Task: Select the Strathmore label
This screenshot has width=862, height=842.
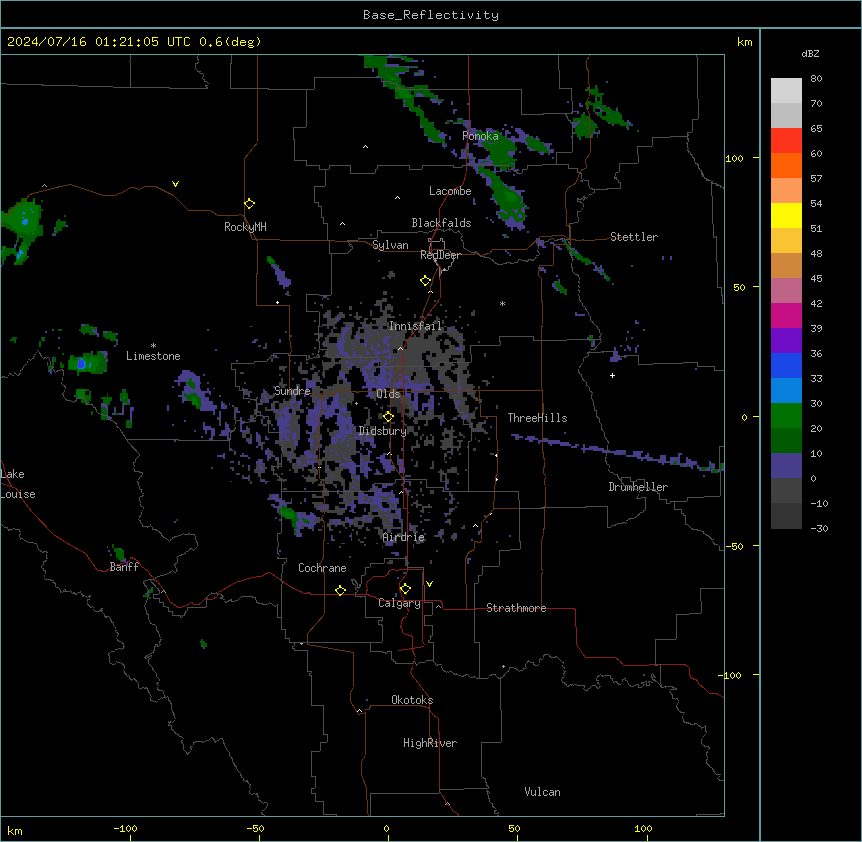Action: click(516, 608)
